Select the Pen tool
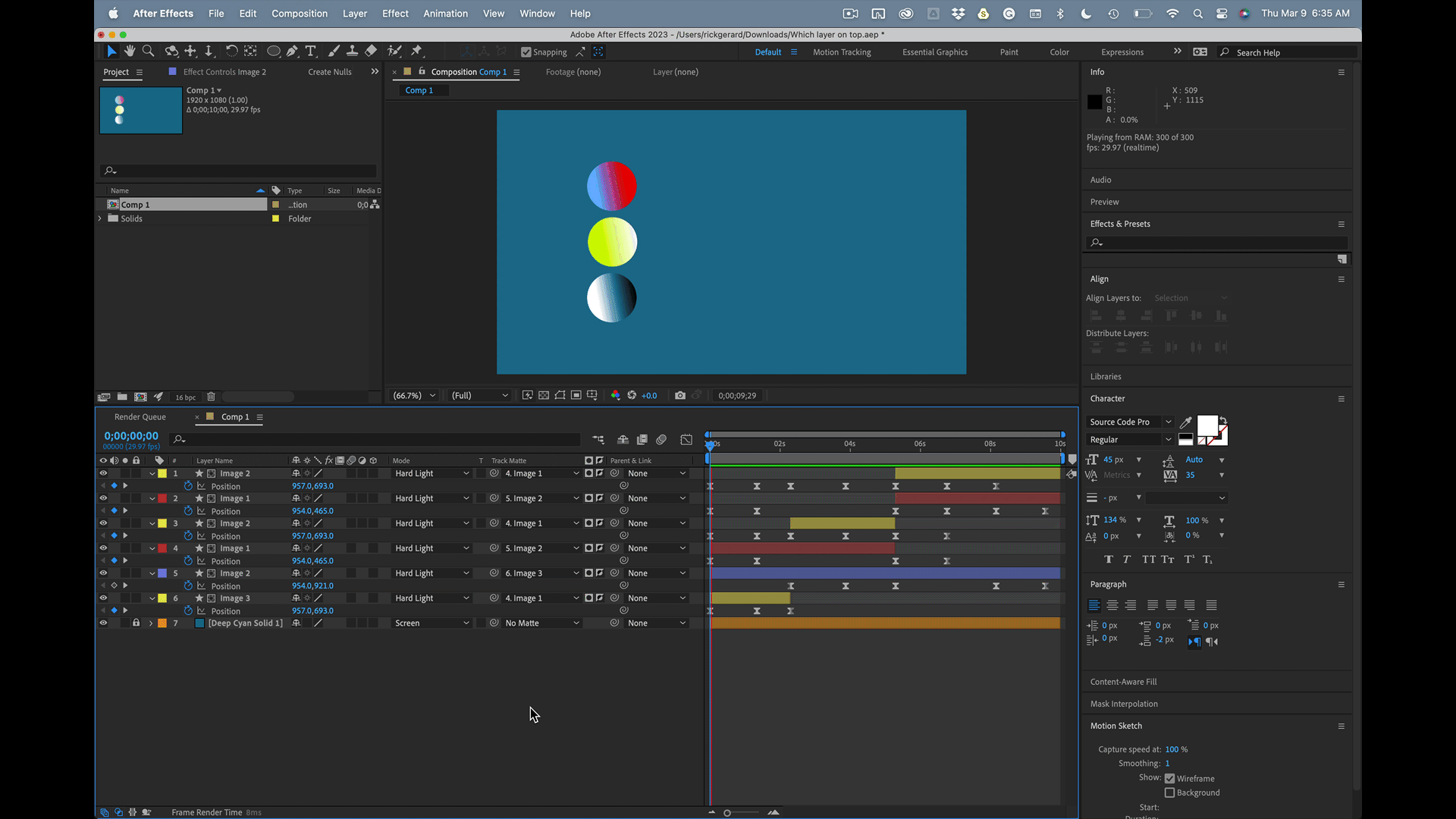Screen dimensions: 1456x819 point(292,51)
